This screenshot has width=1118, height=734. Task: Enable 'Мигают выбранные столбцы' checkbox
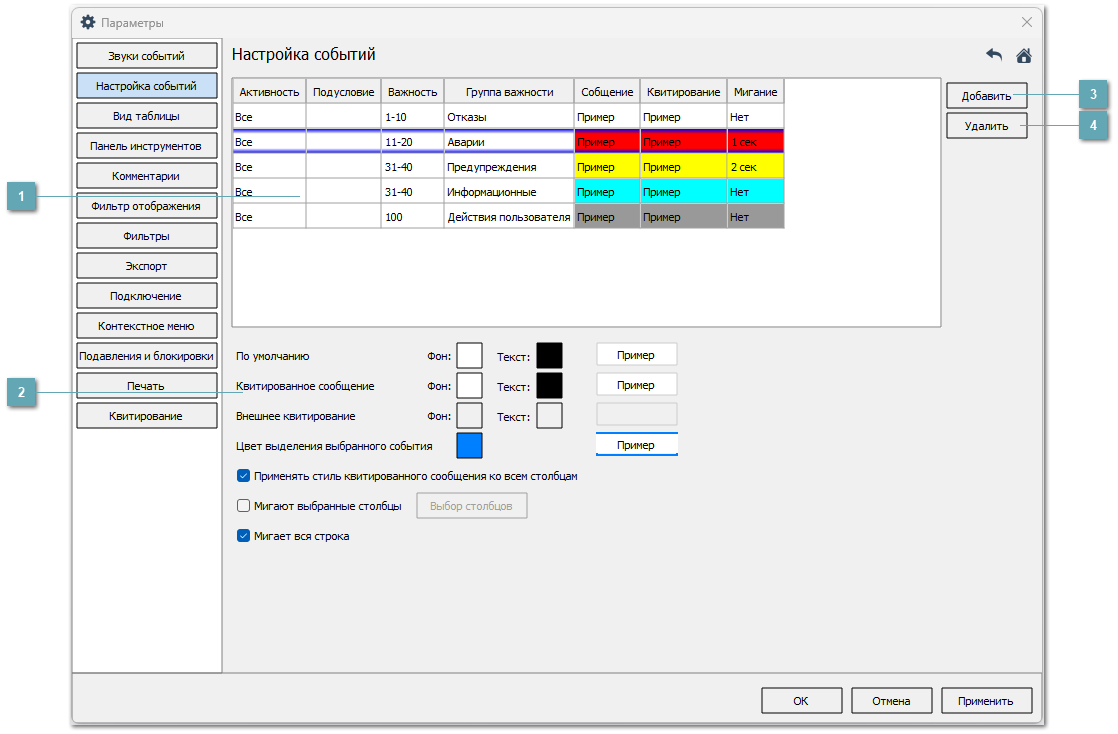243,506
